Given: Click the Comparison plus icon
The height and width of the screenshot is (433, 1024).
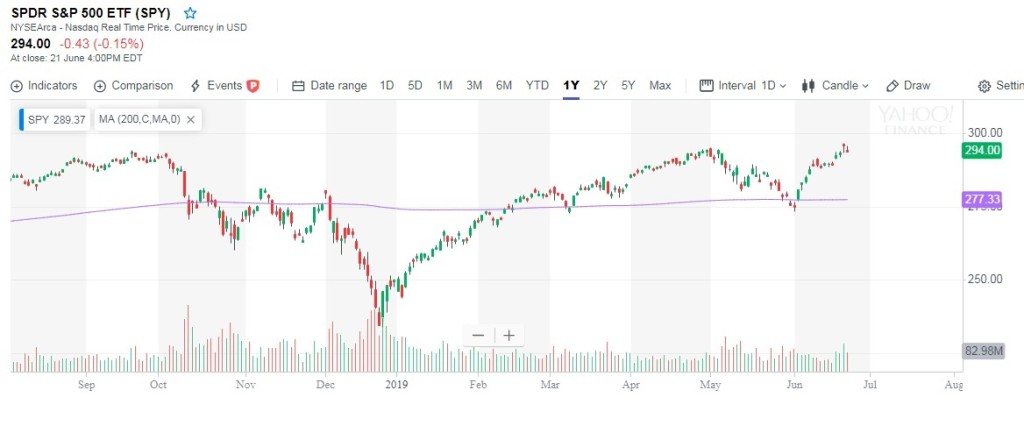Looking at the screenshot, I should click(x=100, y=86).
